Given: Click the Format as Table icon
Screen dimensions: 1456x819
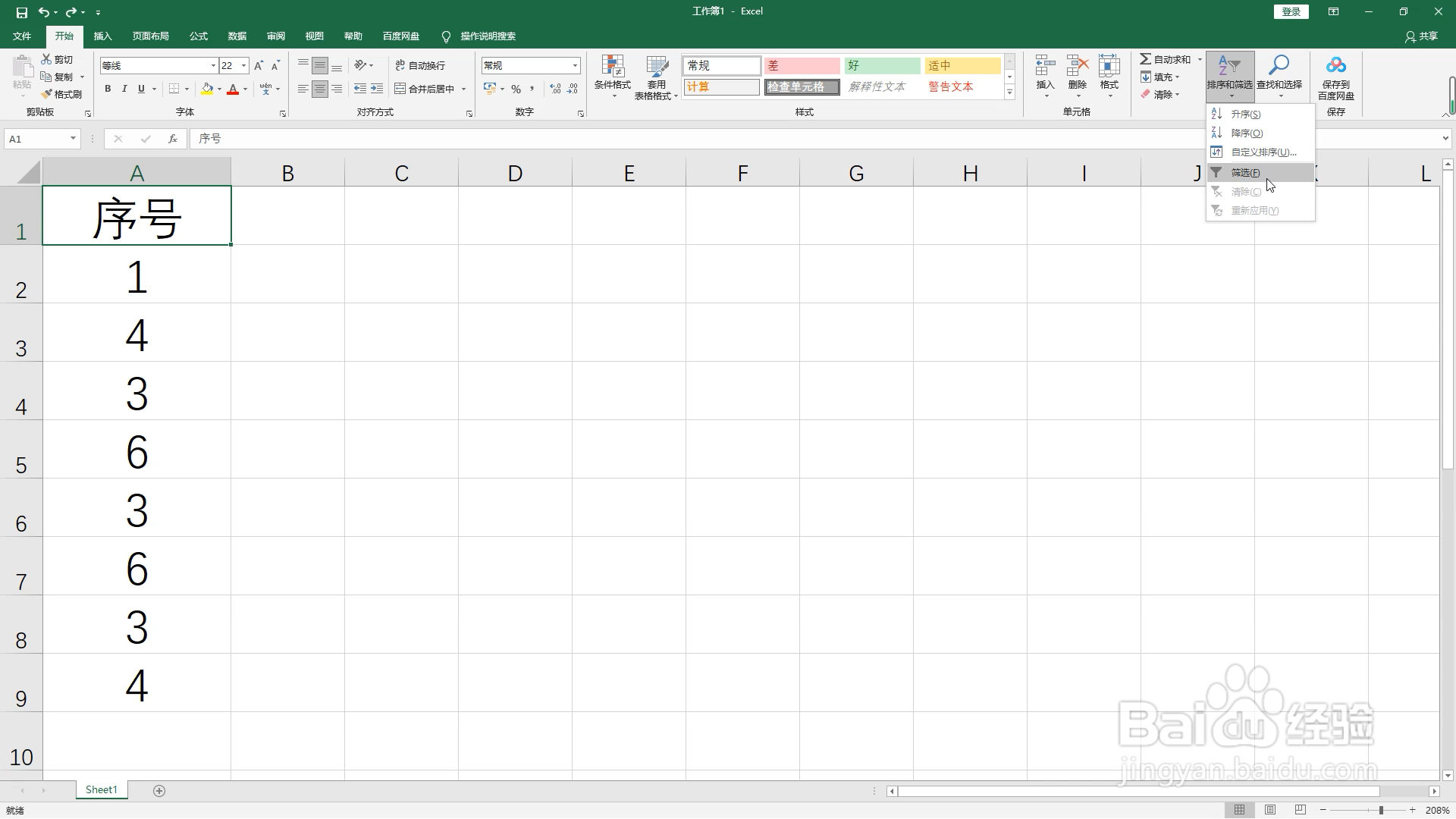Looking at the screenshot, I should pyautogui.click(x=656, y=67).
